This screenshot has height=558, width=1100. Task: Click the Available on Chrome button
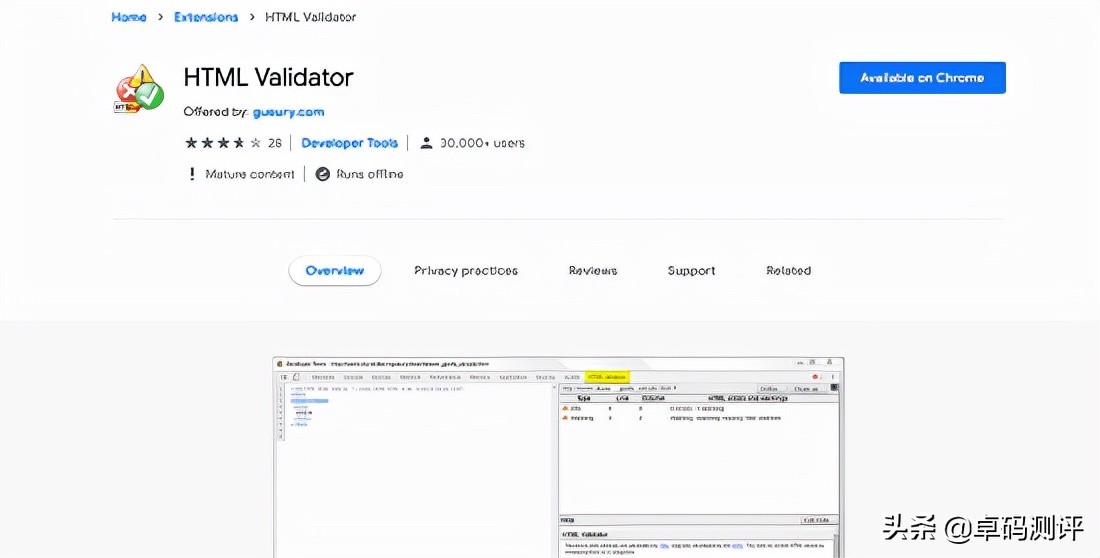click(x=922, y=78)
